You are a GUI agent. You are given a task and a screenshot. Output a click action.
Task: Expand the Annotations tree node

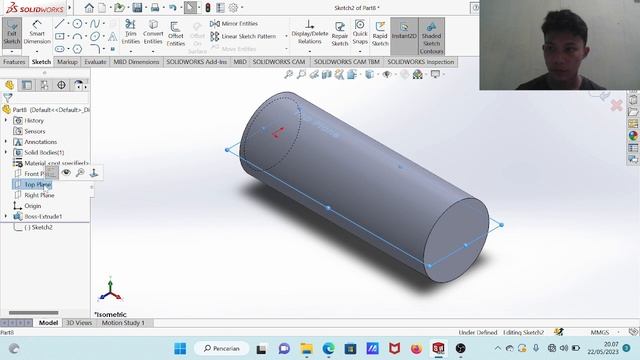(6, 142)
